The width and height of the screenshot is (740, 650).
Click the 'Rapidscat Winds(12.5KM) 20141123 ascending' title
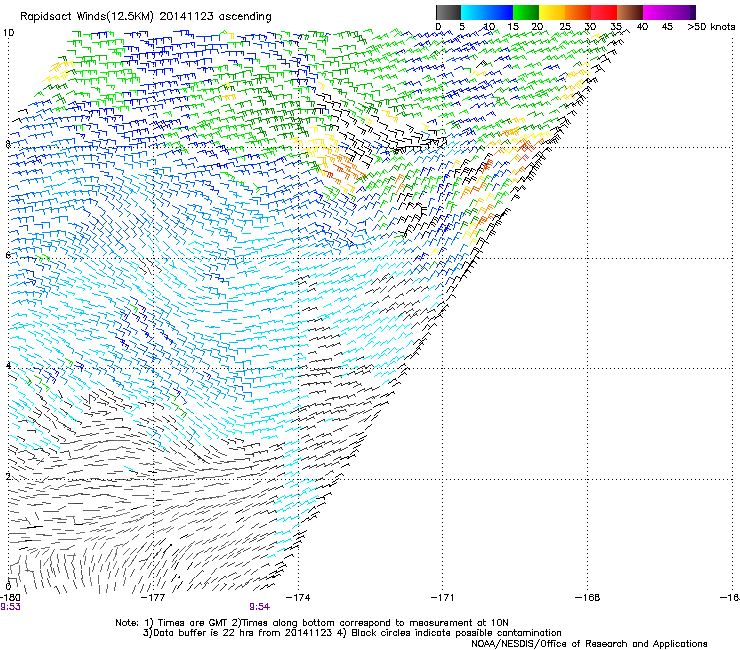pyautogui.click(x=146, y=16)
